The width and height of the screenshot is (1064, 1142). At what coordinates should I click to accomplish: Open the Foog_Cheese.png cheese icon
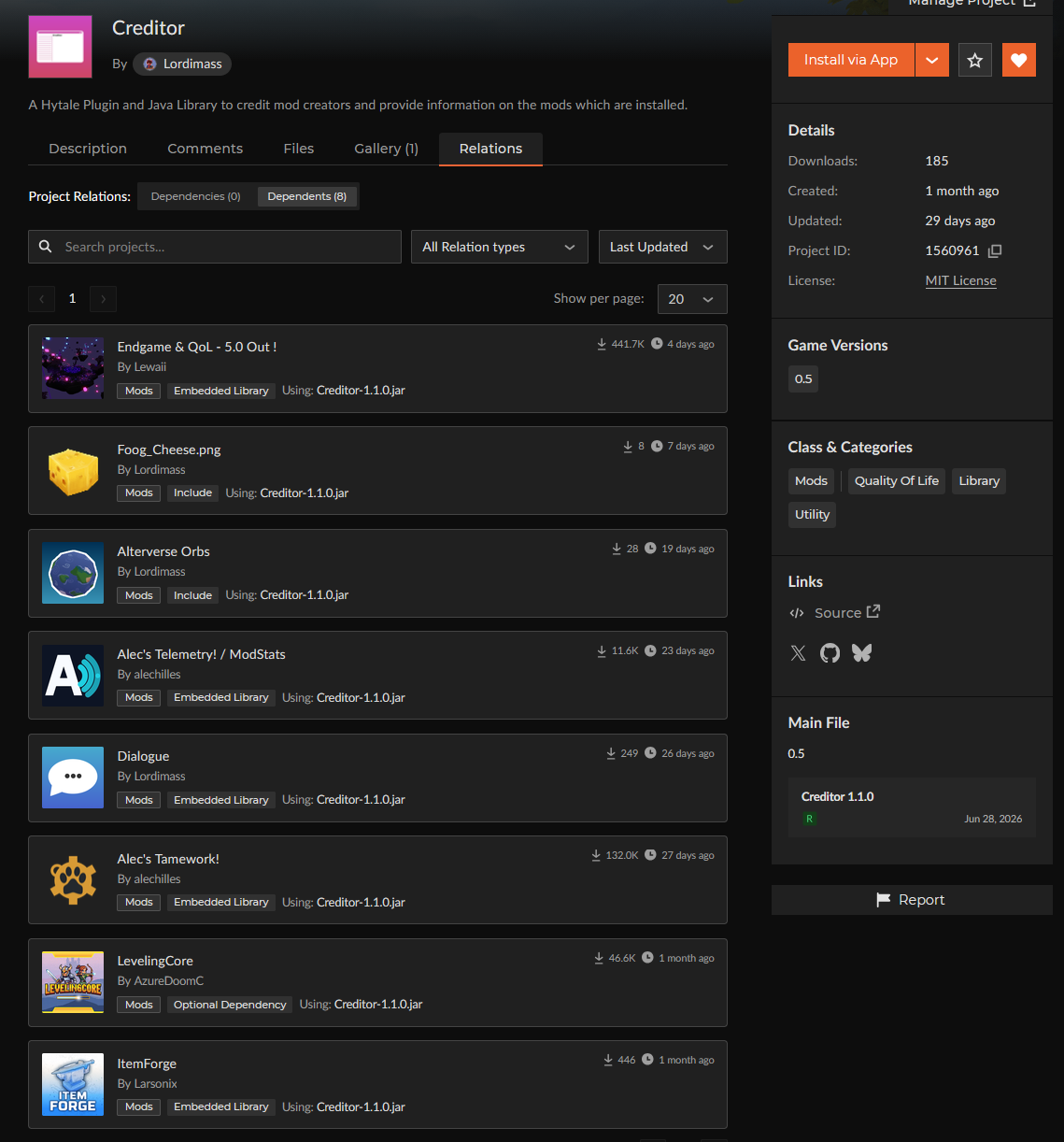click(73, 471)
